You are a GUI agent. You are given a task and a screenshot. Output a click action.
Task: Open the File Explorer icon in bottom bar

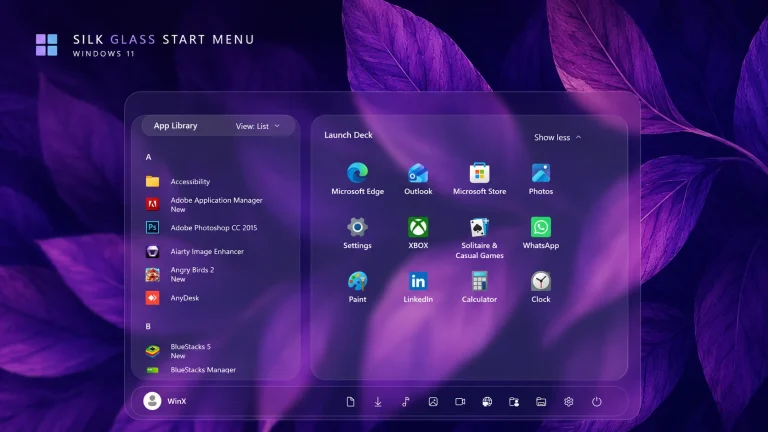(x=541, y=402)
